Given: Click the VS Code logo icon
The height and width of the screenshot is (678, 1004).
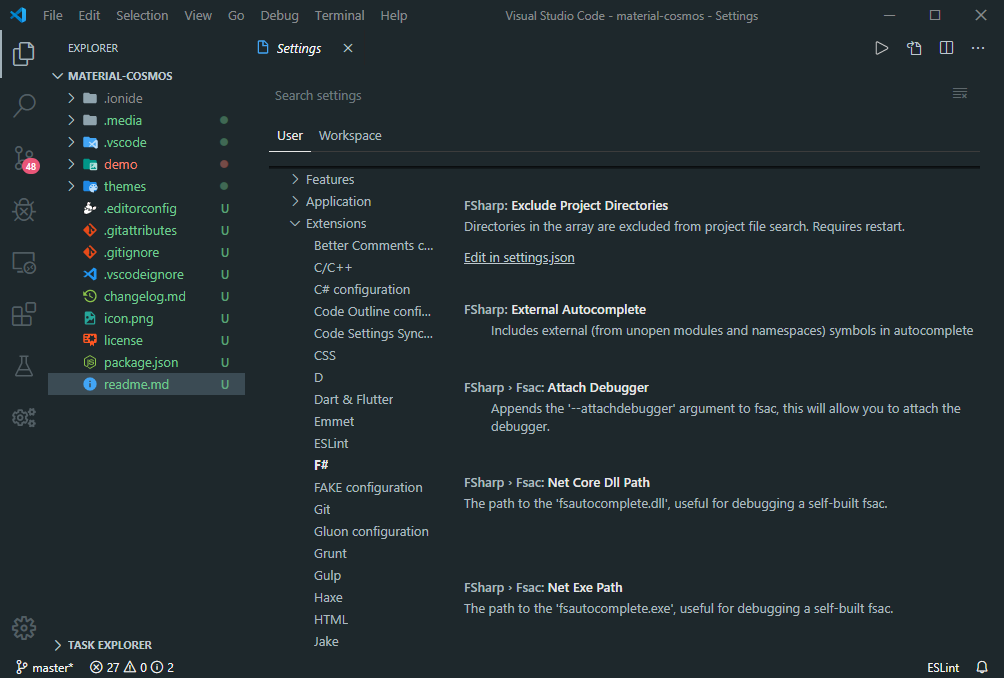Looking at the screenshot, I should click(x=19, y=15).
